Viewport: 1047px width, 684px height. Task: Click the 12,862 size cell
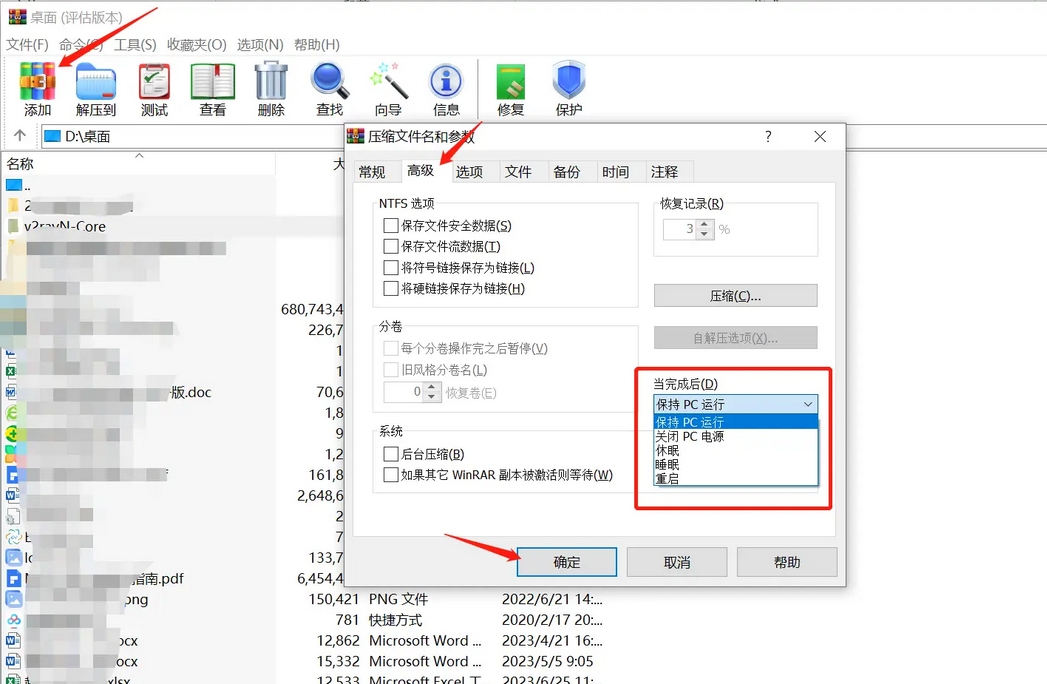(x=338, y=641)
